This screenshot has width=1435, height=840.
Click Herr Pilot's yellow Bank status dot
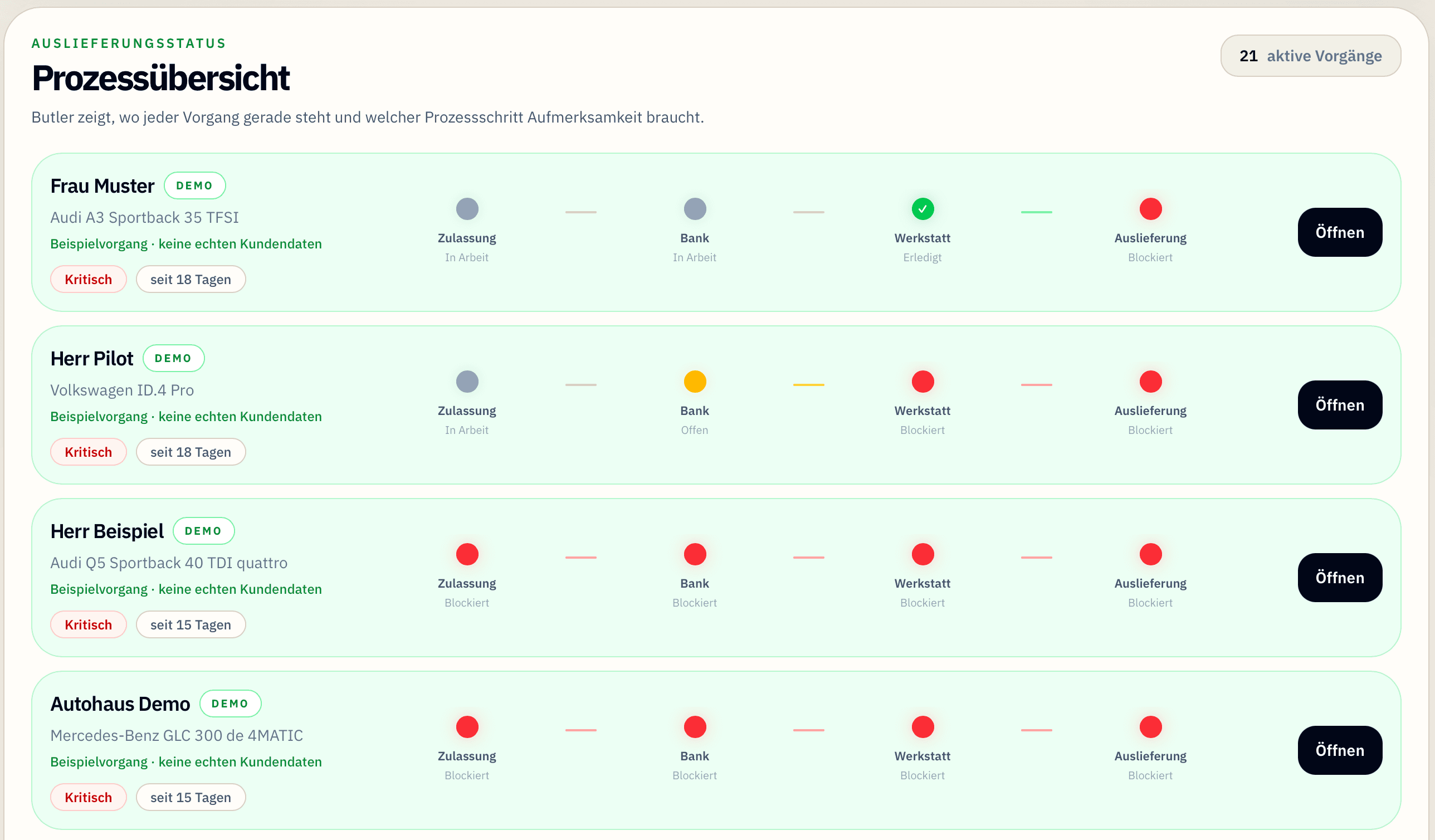(x=695, y=382)
